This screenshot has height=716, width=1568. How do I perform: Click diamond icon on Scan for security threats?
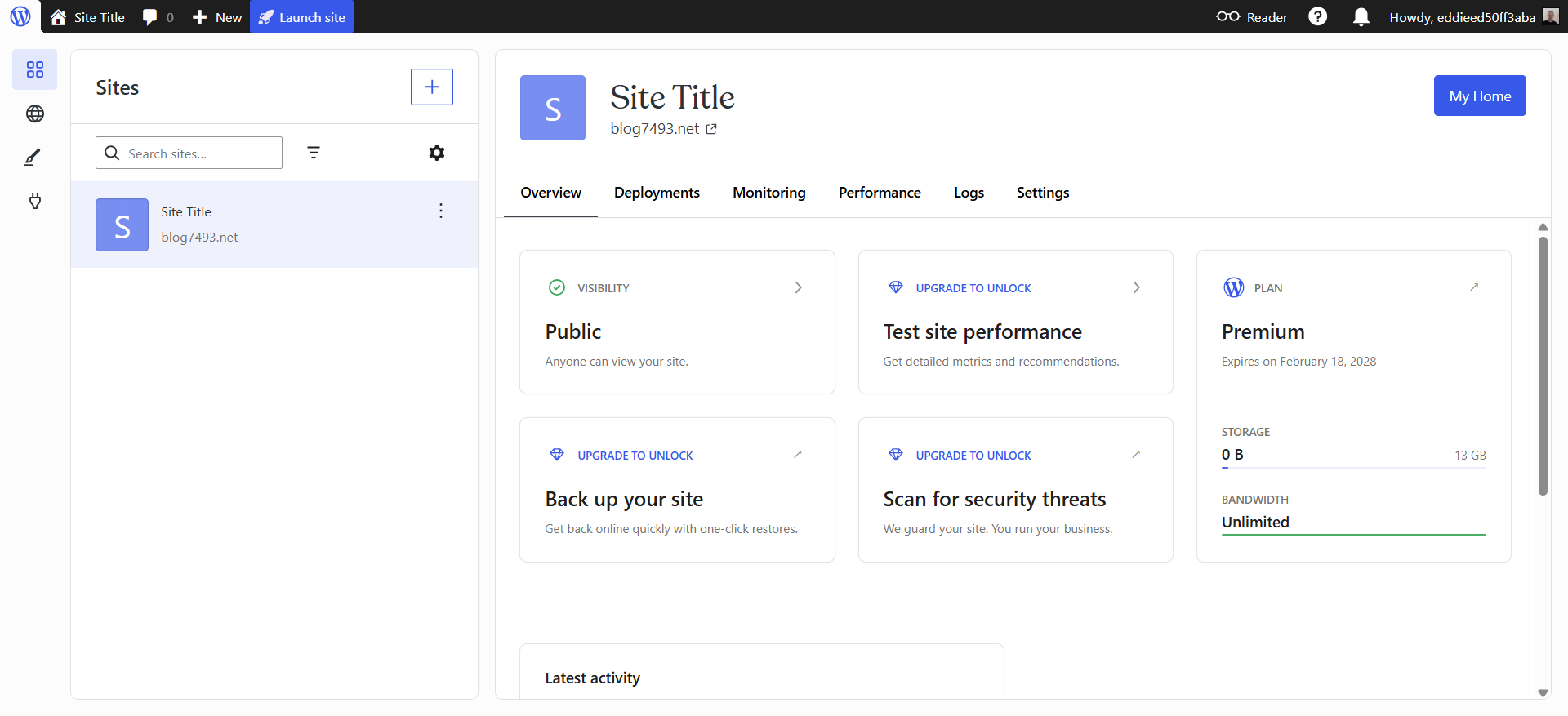pos(896,455)
